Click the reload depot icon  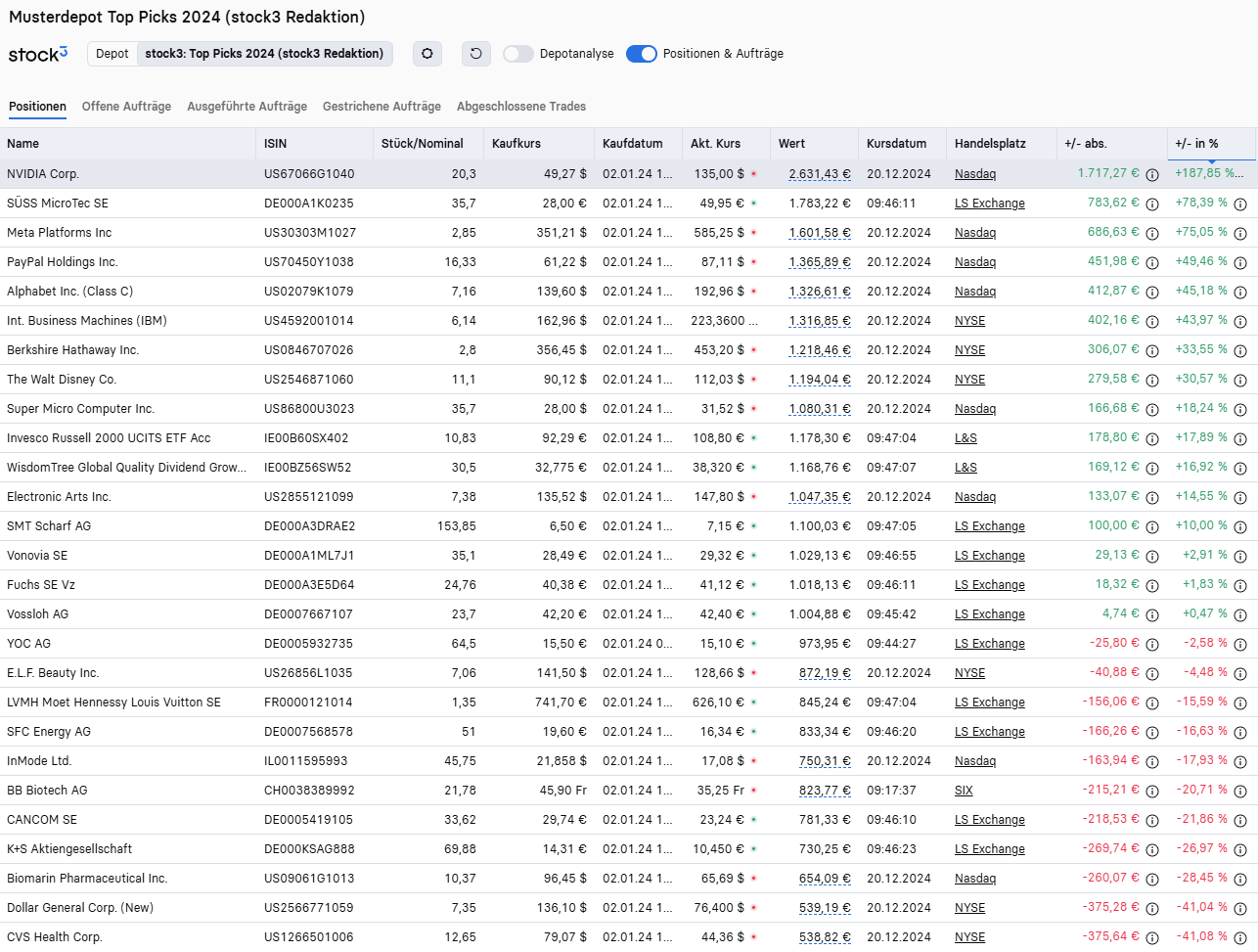pos(476,54)
